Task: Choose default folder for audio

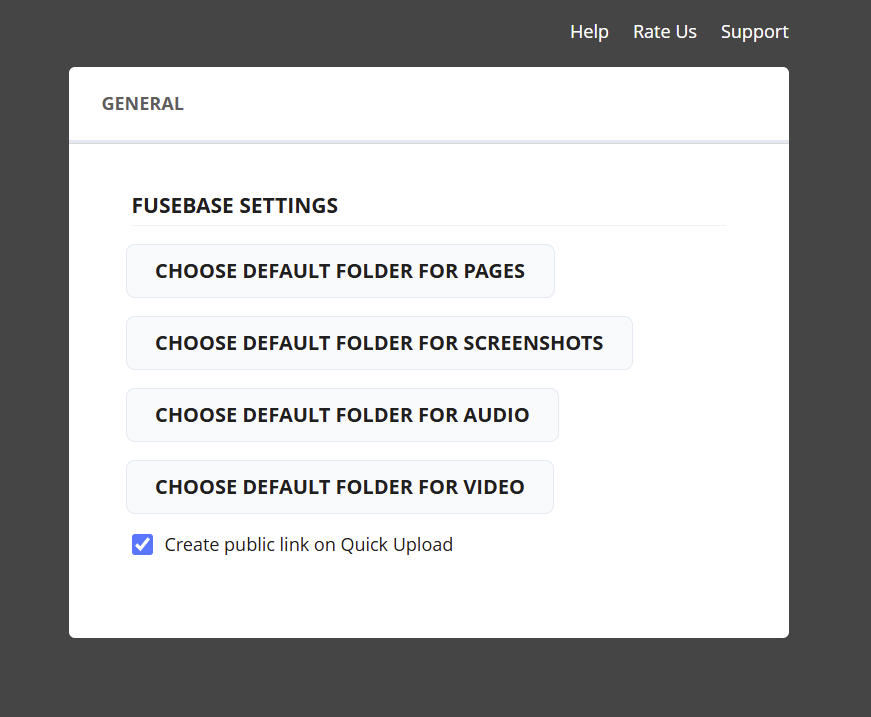Action: (x=342, y=415)
